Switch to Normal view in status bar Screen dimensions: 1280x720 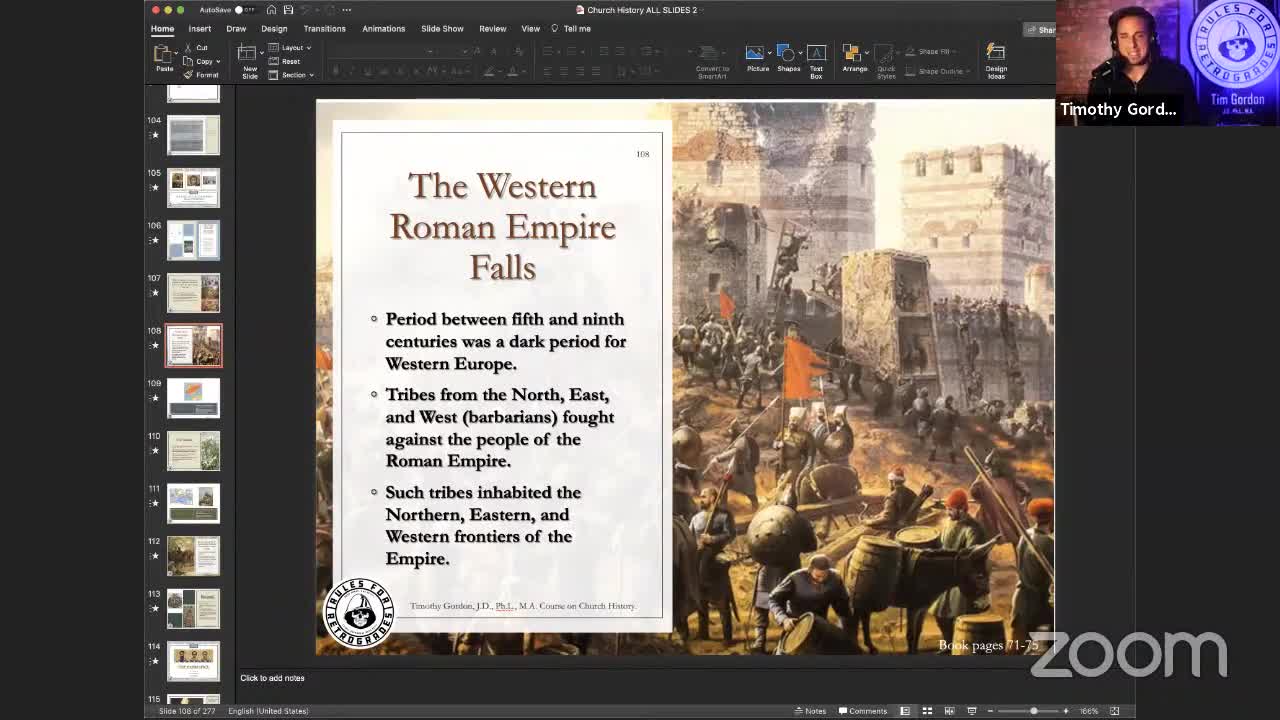pyautogui.click(x=905, y=711)
